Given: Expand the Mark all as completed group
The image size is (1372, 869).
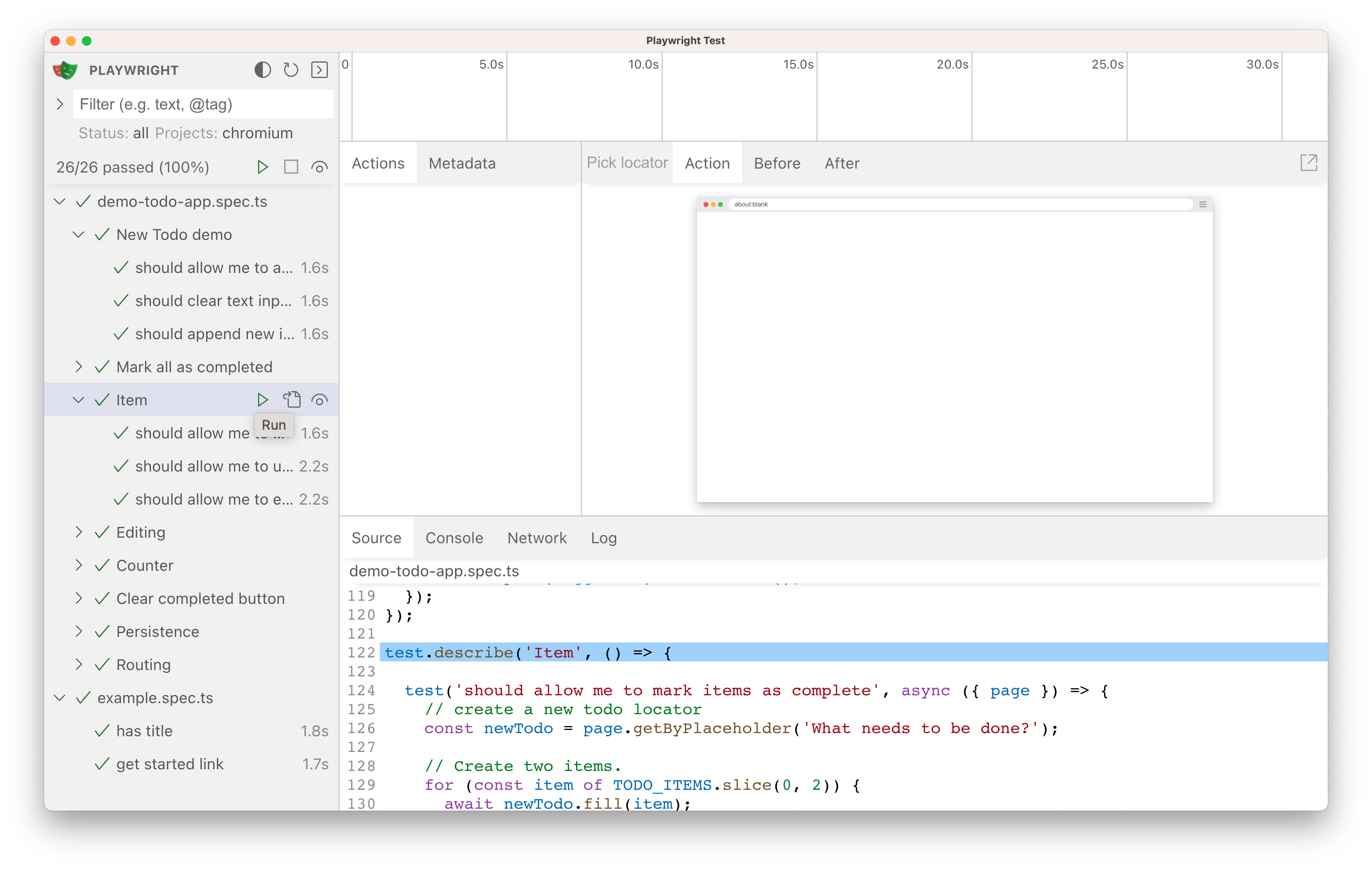Looking at the screenshot, I should point(79,367).
